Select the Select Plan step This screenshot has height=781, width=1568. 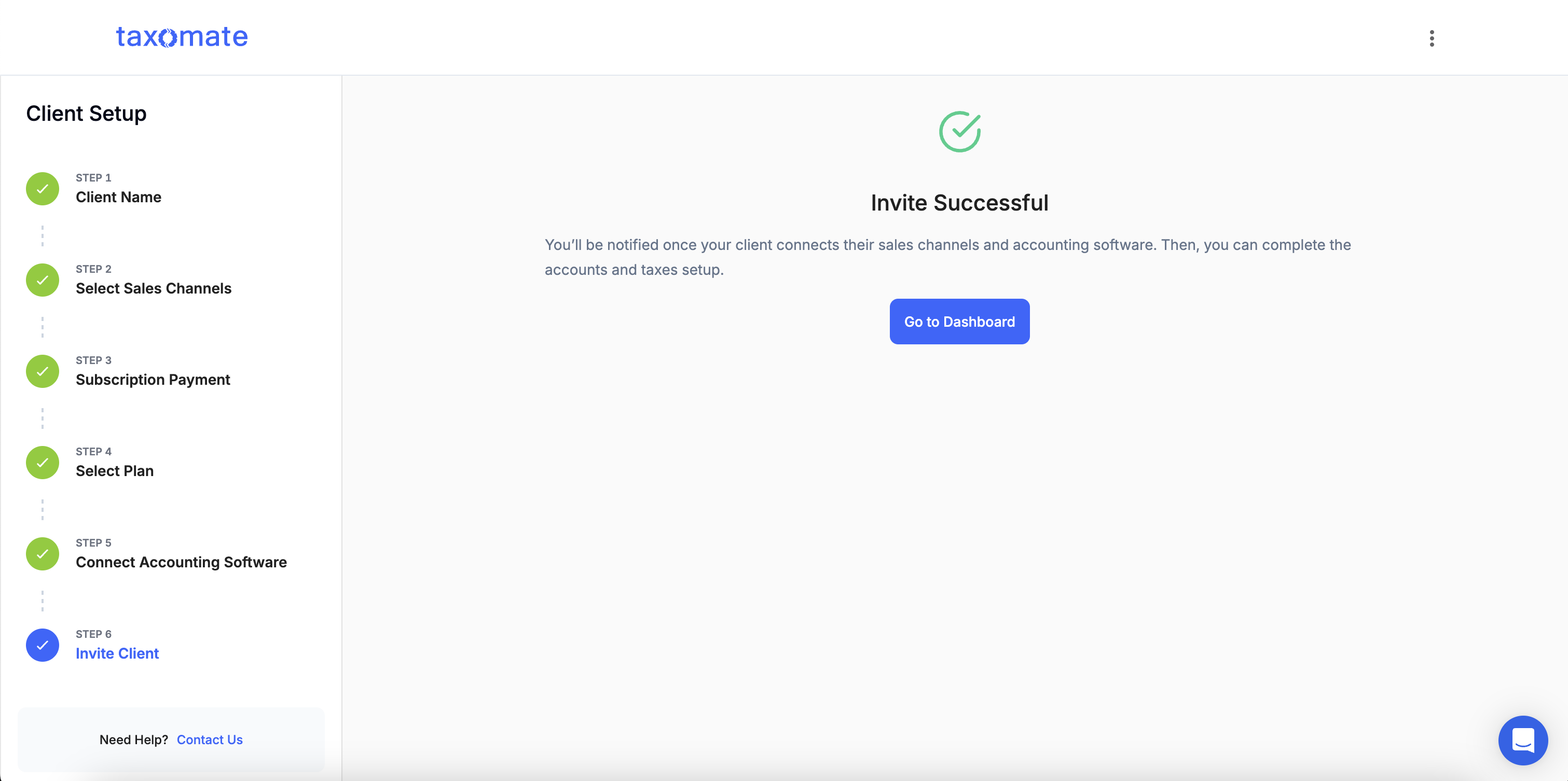115,471
